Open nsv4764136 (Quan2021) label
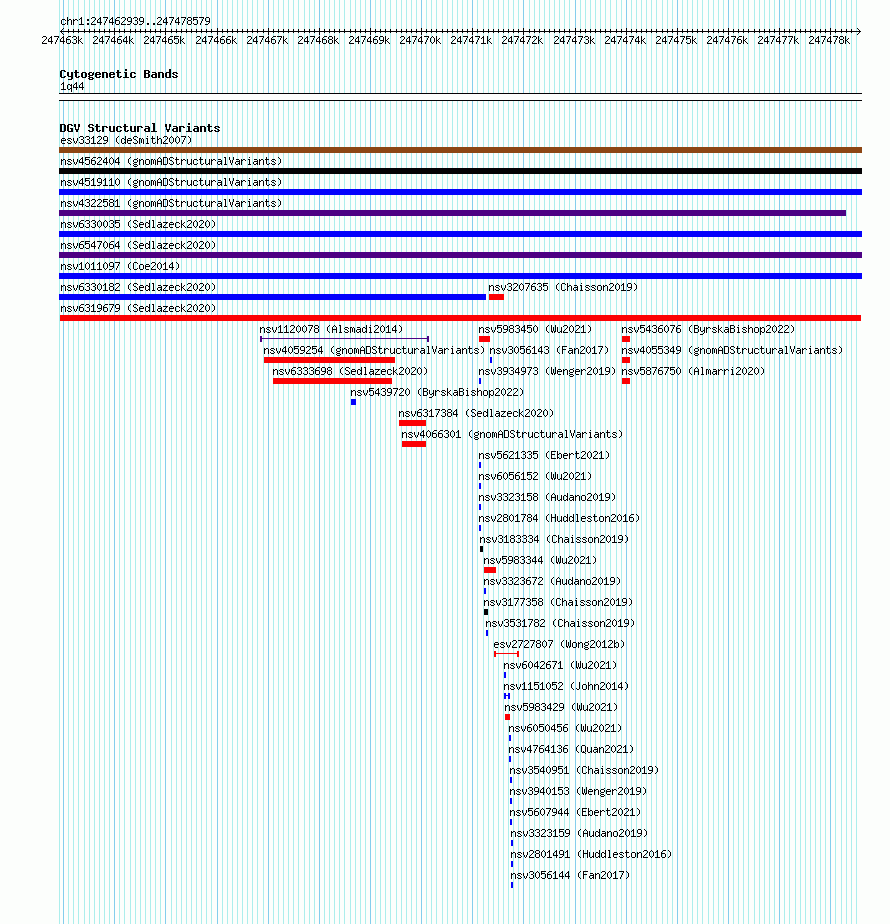The width and height of the screenshot is (890, 924). (571, 750)
